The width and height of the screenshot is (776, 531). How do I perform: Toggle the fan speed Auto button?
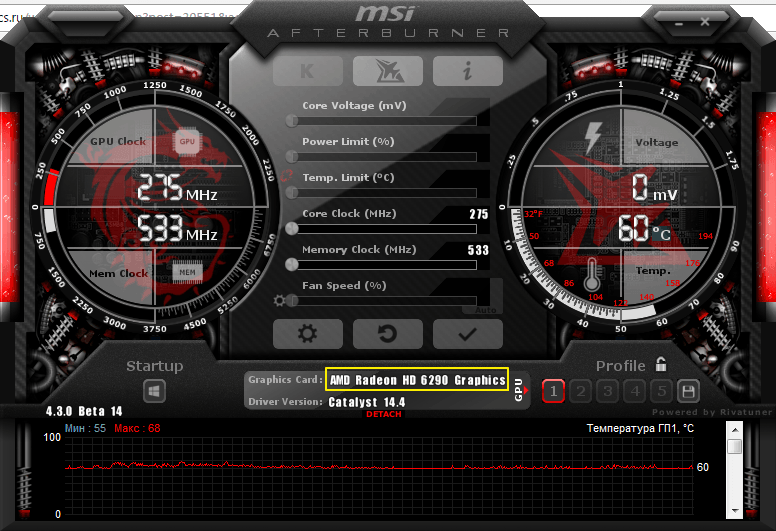pyautogui.click(x=487, y=311)
